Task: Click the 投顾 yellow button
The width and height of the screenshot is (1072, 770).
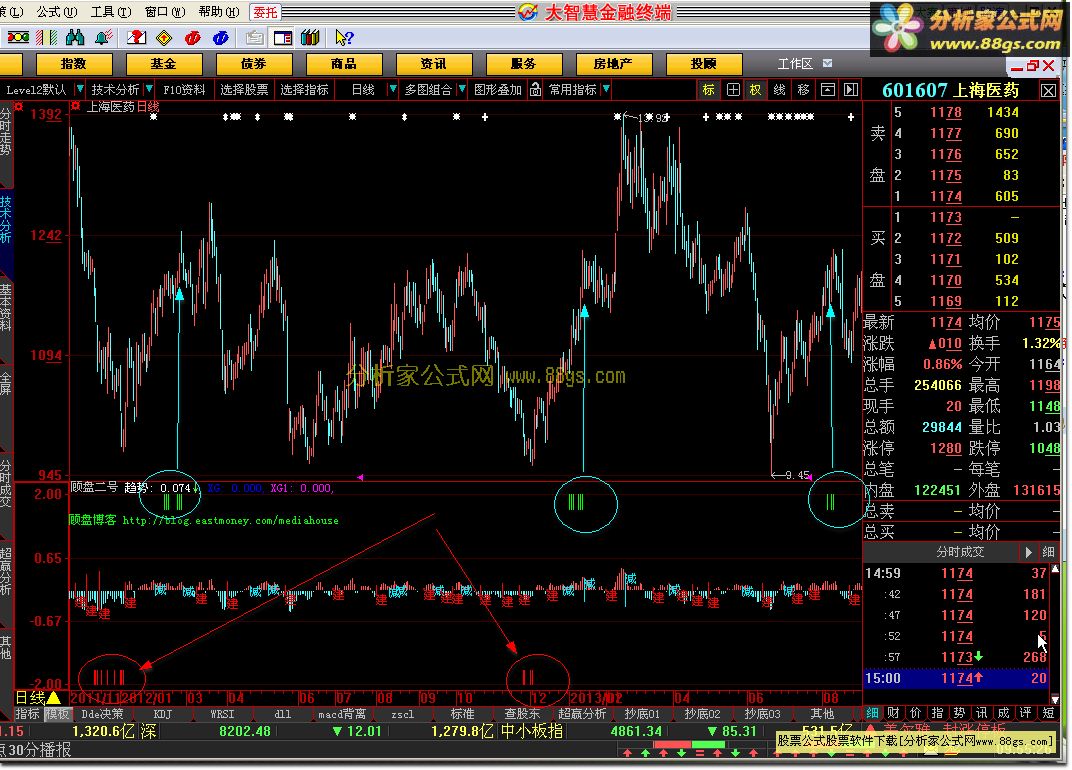Action: coord(704,64)
